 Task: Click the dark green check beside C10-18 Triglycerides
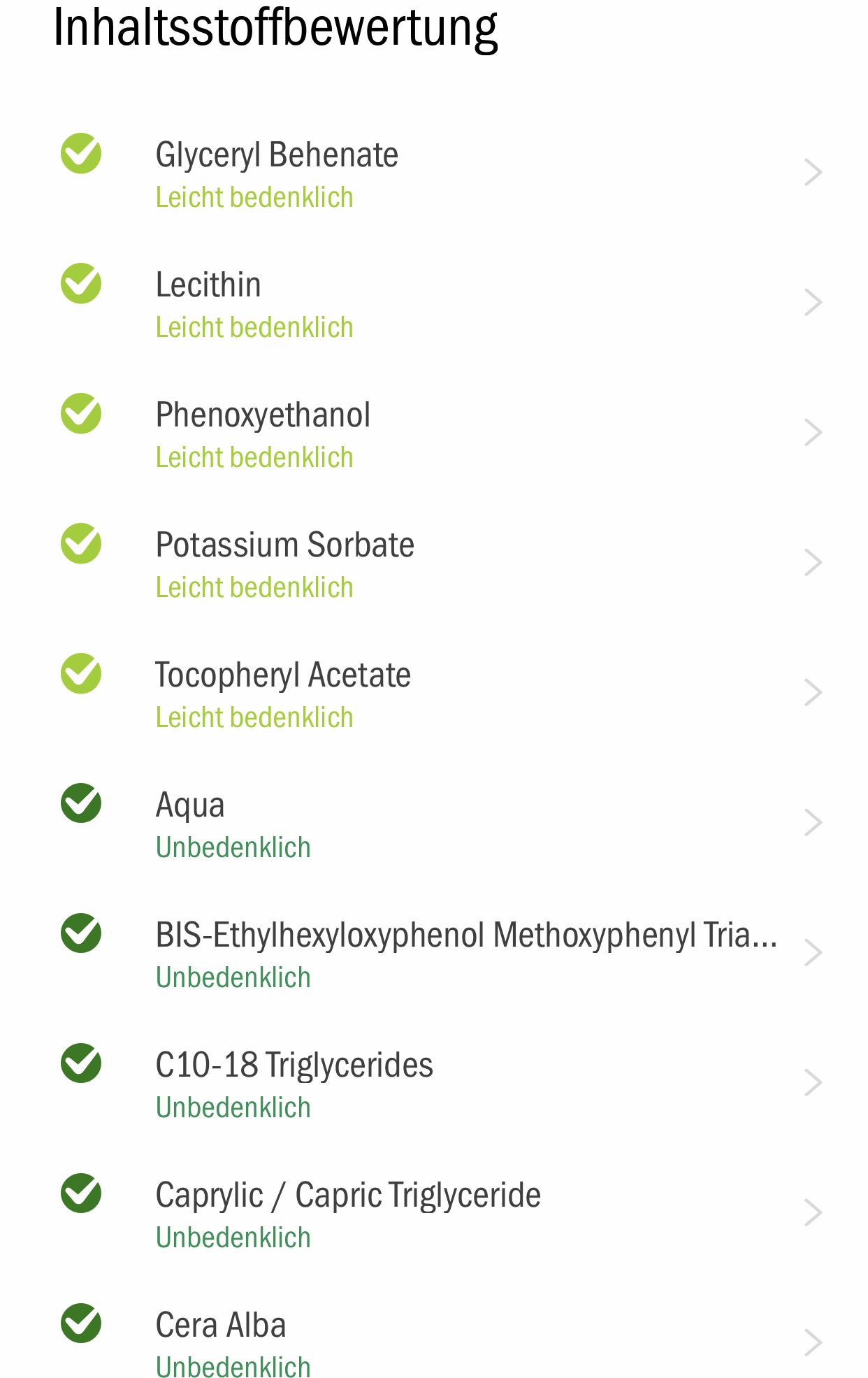point(81,1063)
